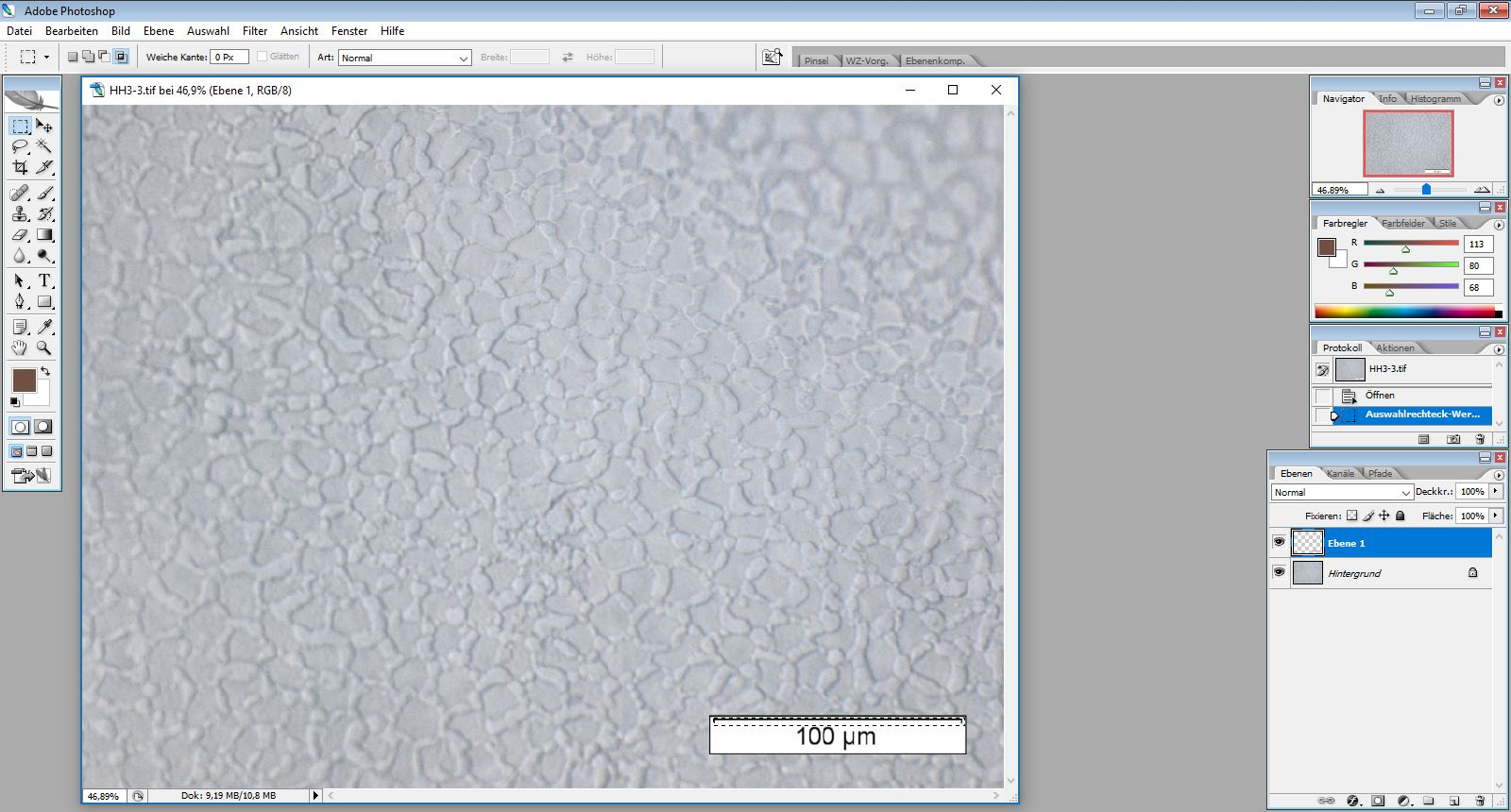Open the Bearbeiten menu
Viewport: 1511px width, 812px height.
(x=72, y=31)
